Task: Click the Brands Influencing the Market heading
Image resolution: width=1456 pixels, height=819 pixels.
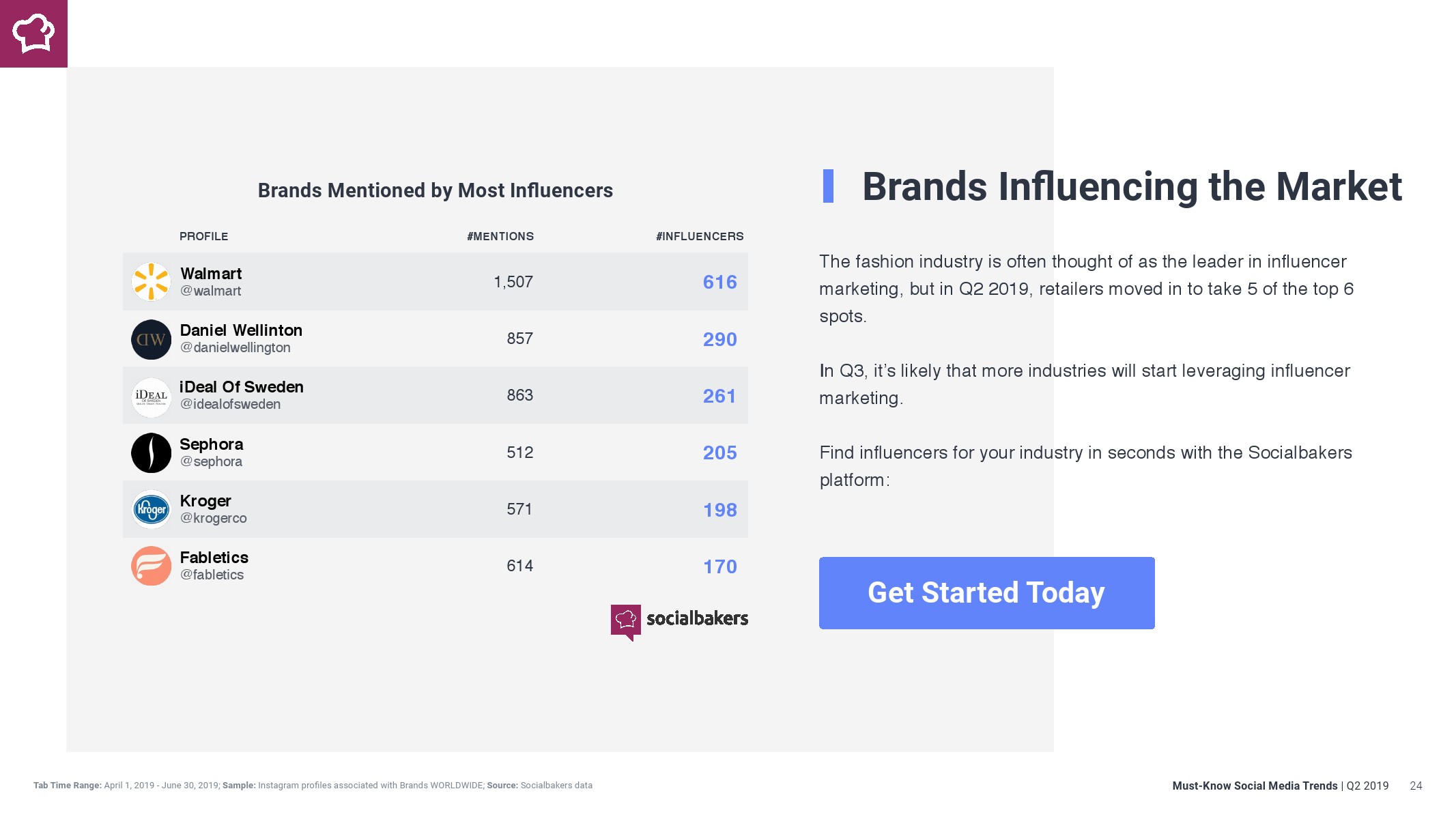Action: point(1132,187)
